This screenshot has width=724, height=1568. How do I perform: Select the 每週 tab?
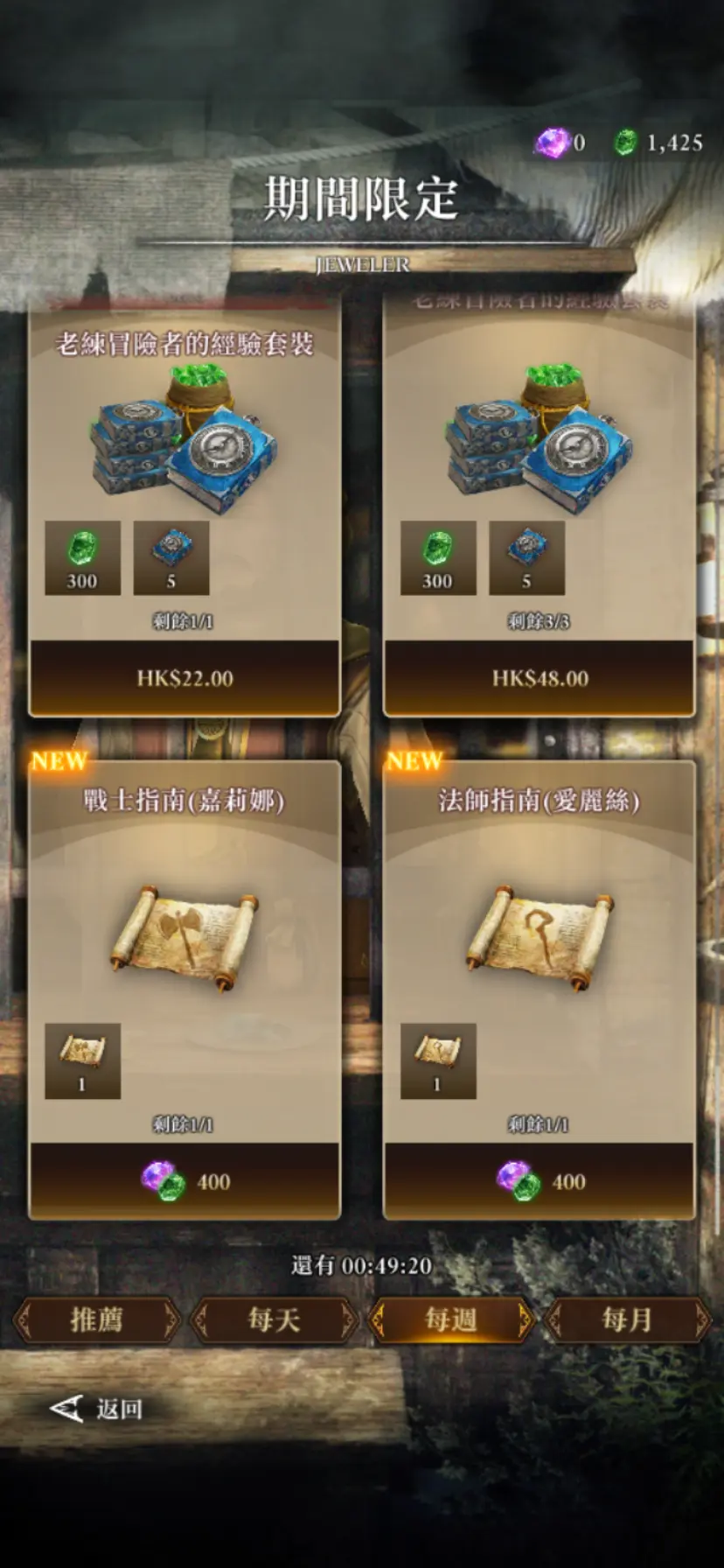450,1319
